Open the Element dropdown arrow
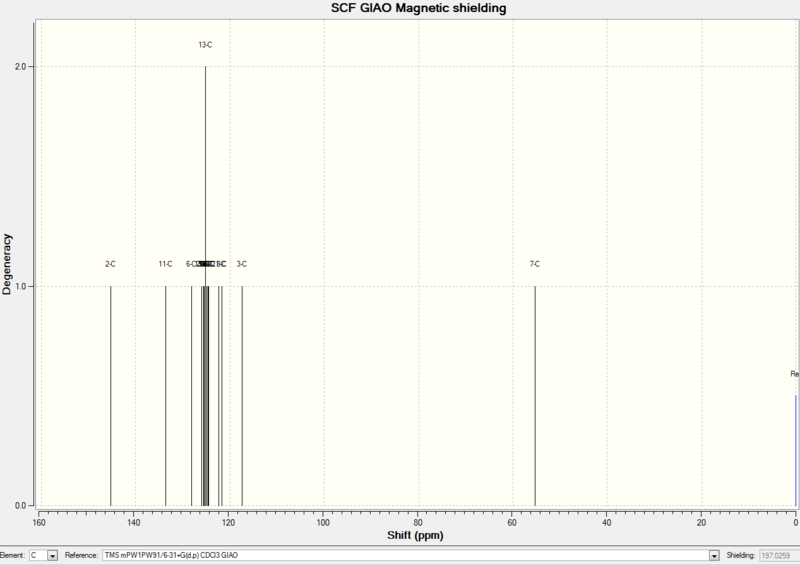The image size is (800, 566). (52, 556)
